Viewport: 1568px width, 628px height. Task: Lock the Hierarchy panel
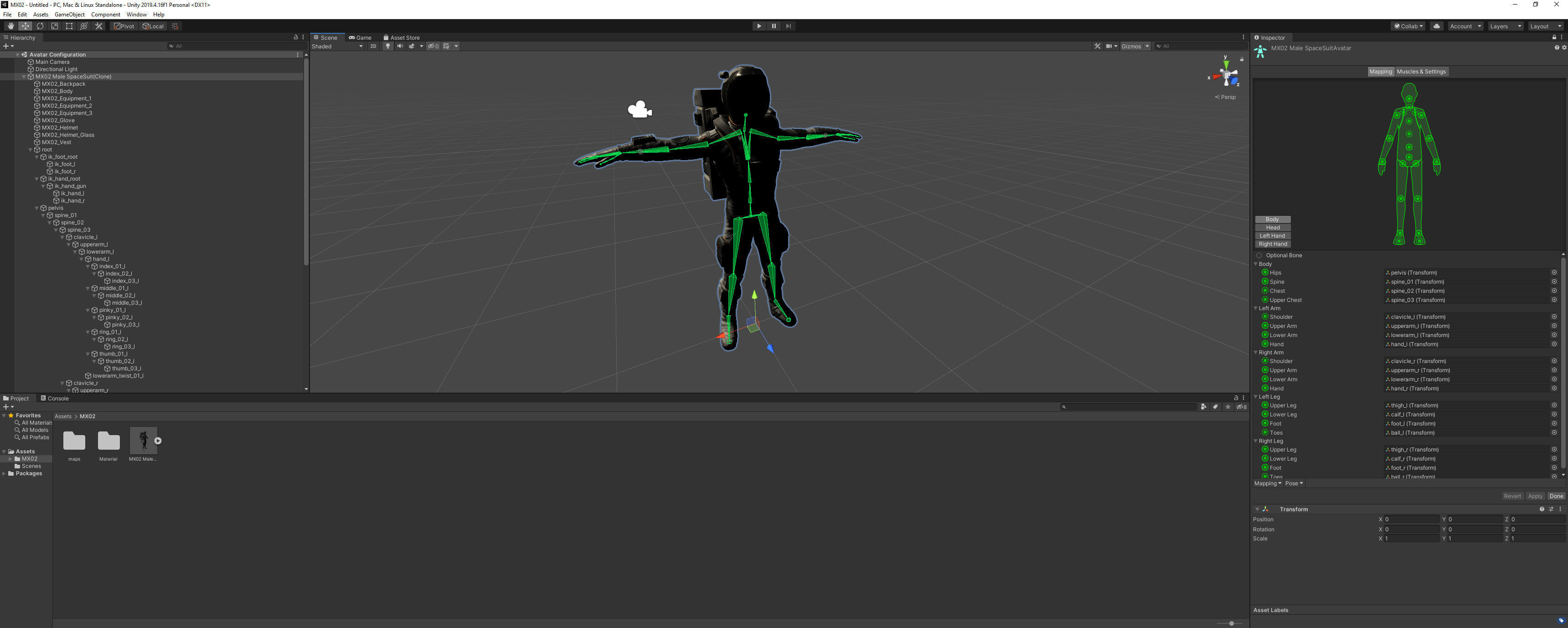tap(296, 38)
